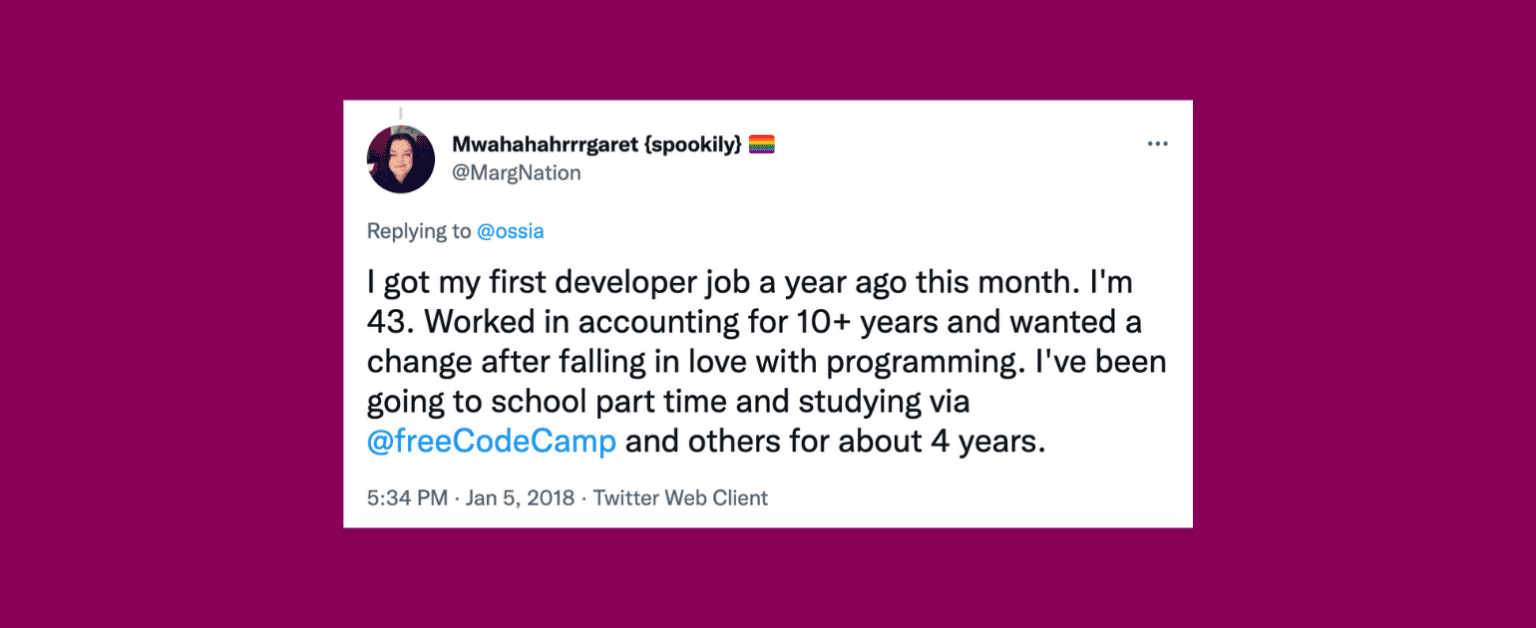Click the avatar photo of the author
1536x628 pixels.
point(400,156)
